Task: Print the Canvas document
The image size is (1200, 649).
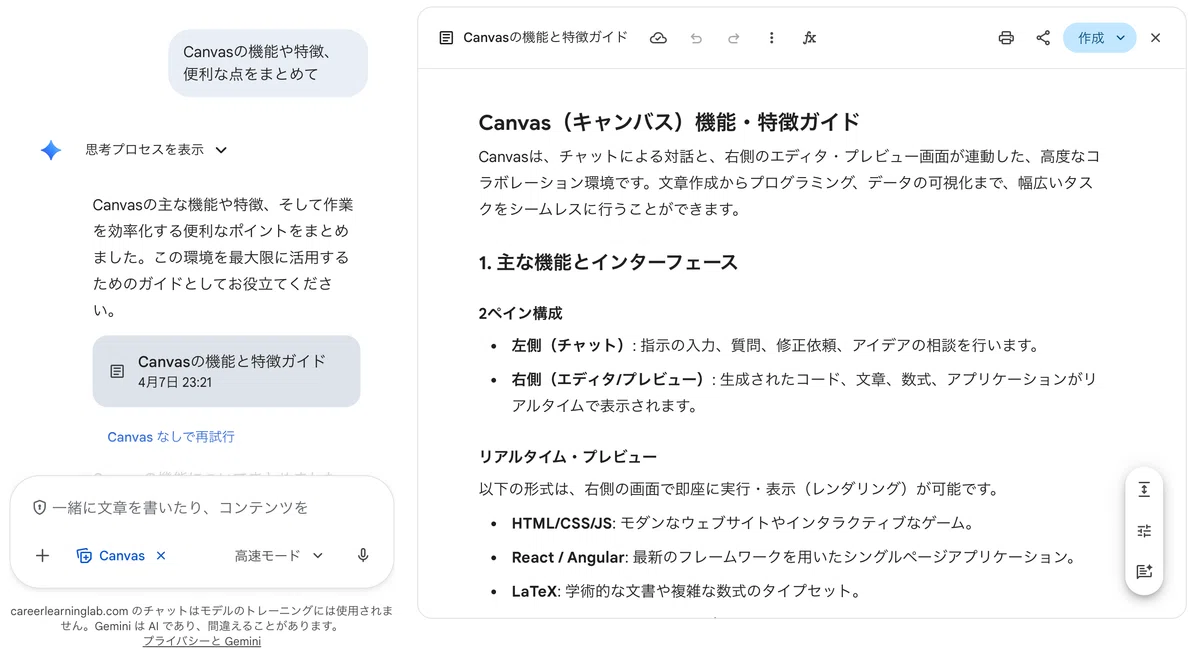Action: (1006, 38)
